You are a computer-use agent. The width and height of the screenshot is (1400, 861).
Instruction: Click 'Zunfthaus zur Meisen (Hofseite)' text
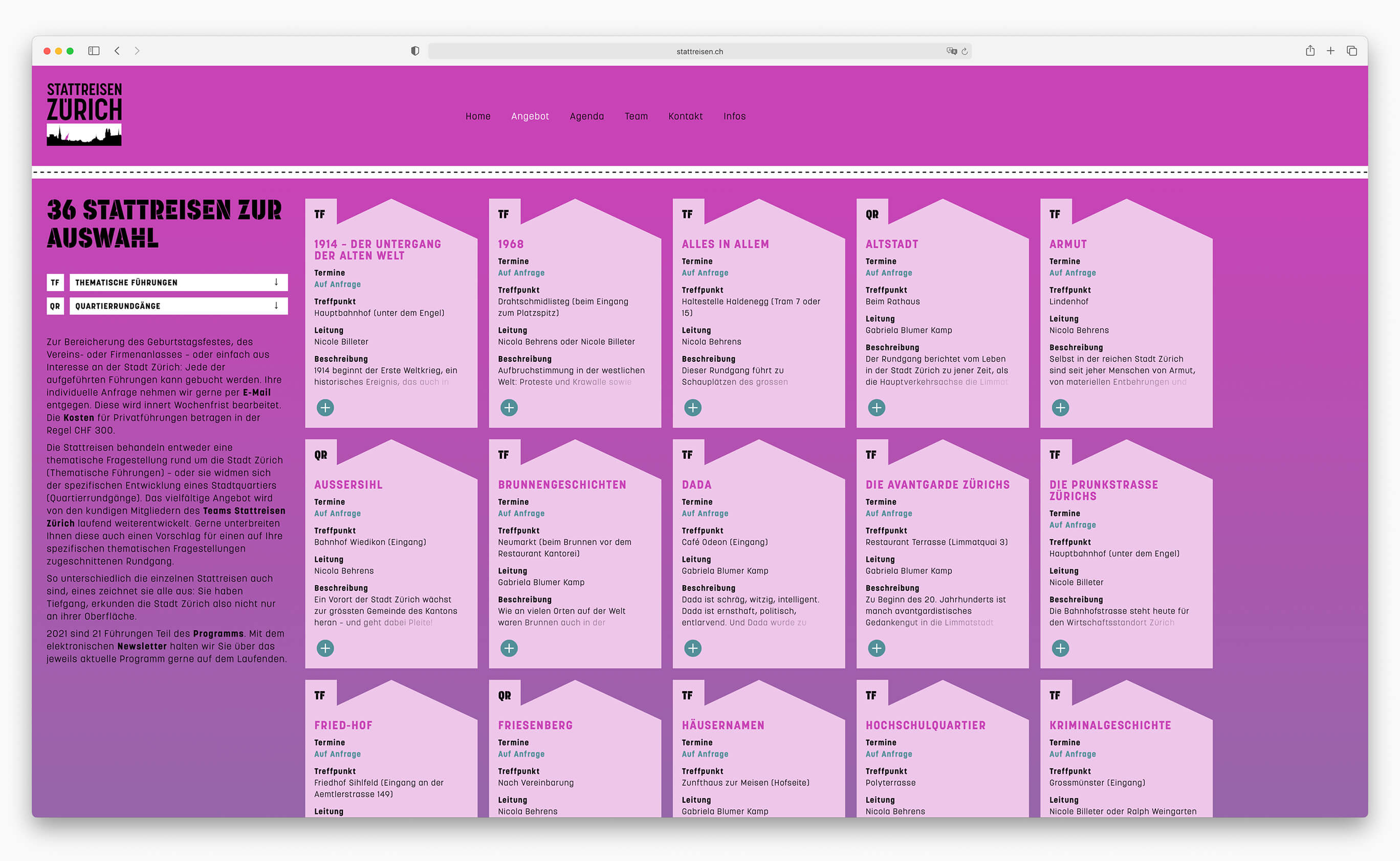(x=746, y=783)
